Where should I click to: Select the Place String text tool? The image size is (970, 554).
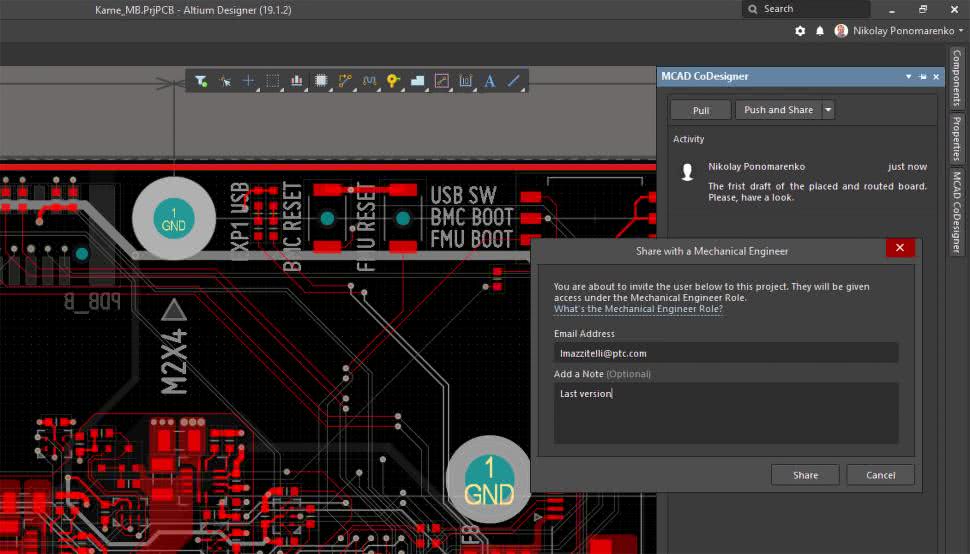[x=490, y=81]
